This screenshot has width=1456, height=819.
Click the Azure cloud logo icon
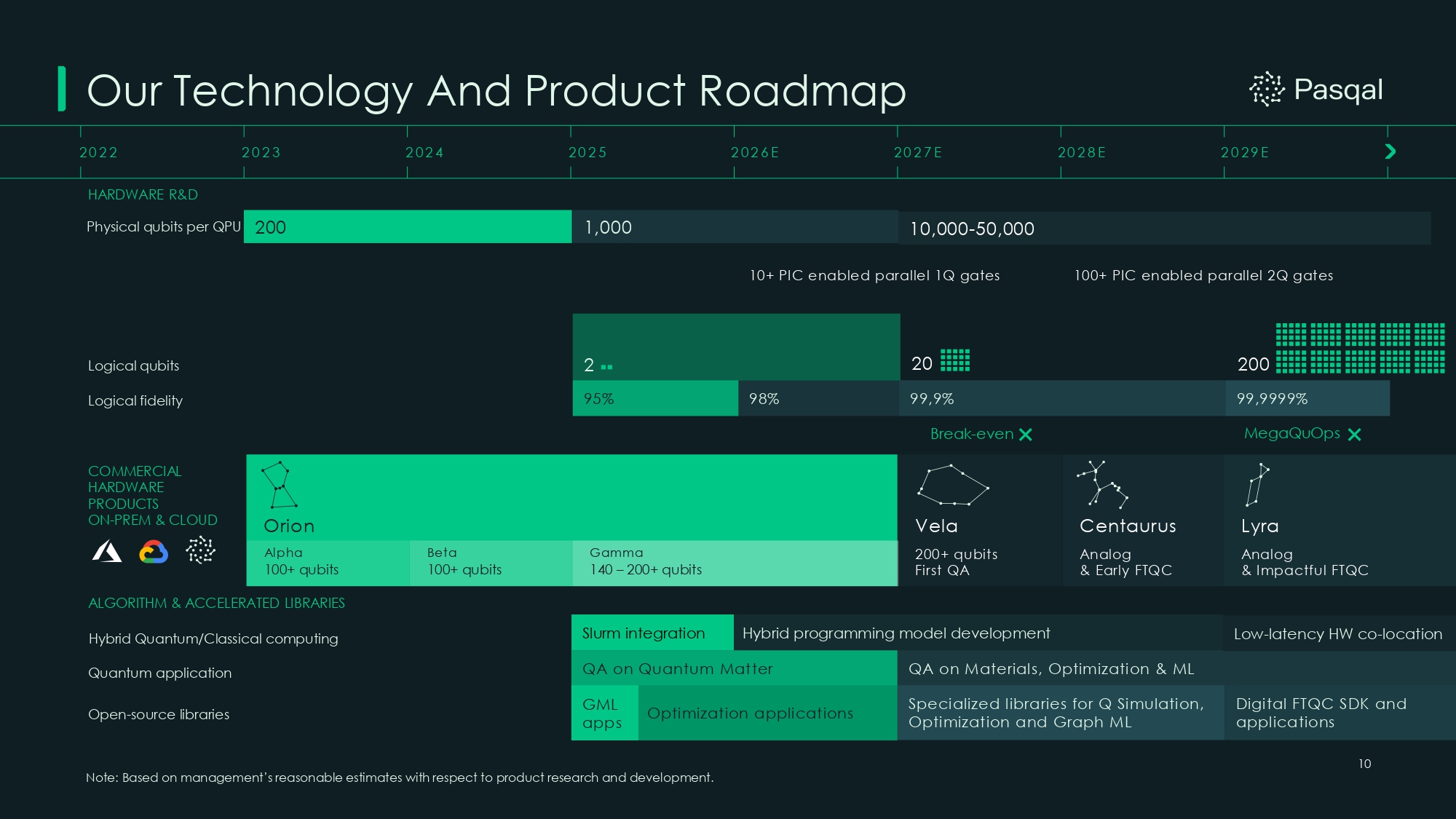pyautogui.click(x=107, y=551)
